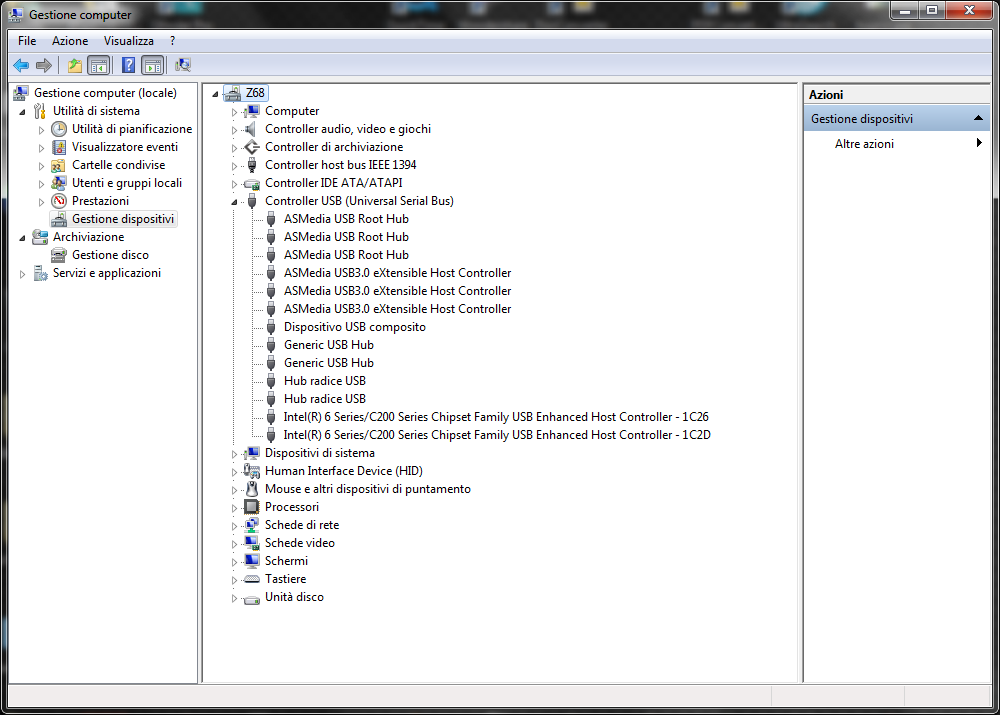Select Gestione dispositivi in left tree
The image size is (1000, 715).
click(x=122, y=219)
